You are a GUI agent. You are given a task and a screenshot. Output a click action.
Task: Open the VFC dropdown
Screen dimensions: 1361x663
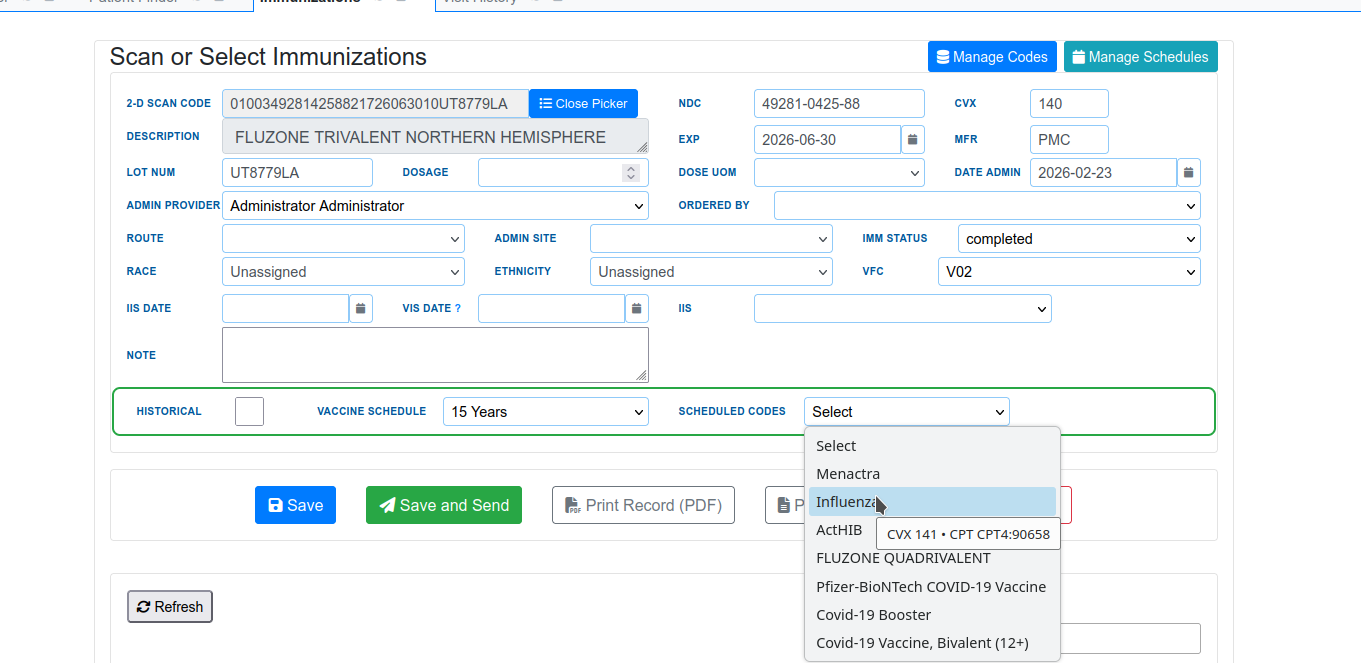tap(1068, 272)
